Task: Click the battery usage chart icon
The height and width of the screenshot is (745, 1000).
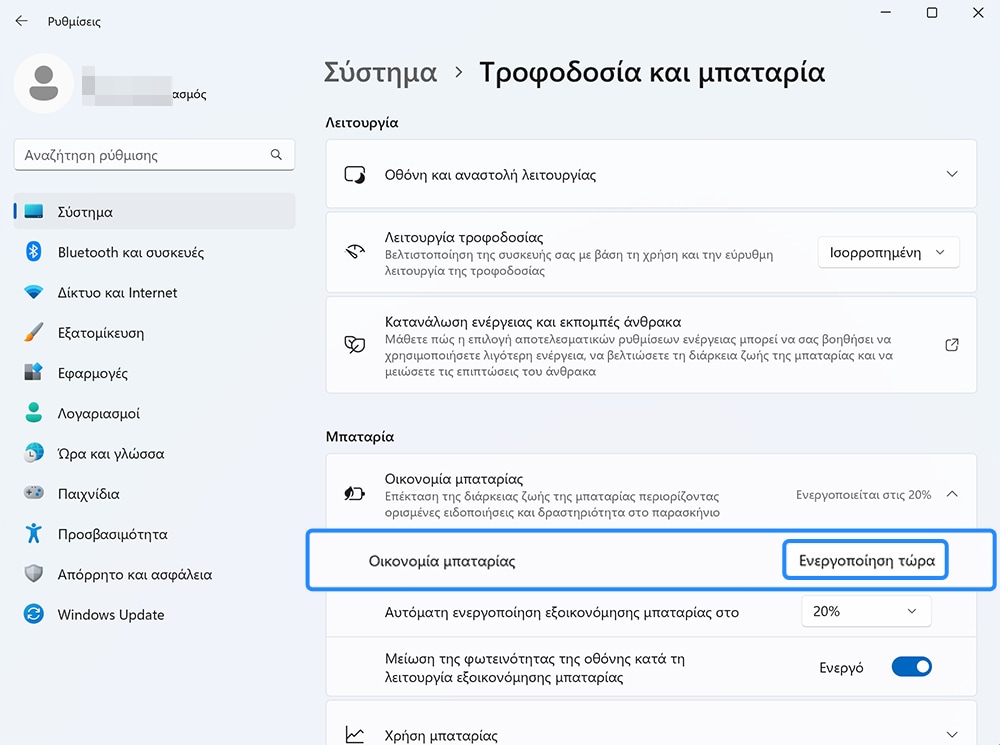Action: point(355,735)
